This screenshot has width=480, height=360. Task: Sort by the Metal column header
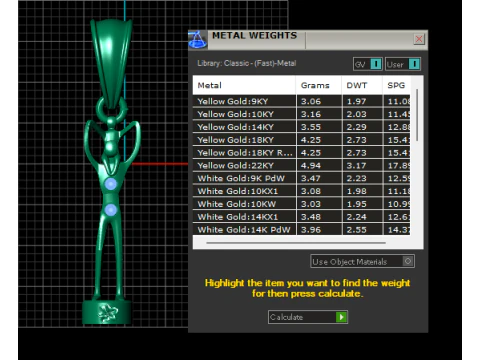click(x=244, y=85)
